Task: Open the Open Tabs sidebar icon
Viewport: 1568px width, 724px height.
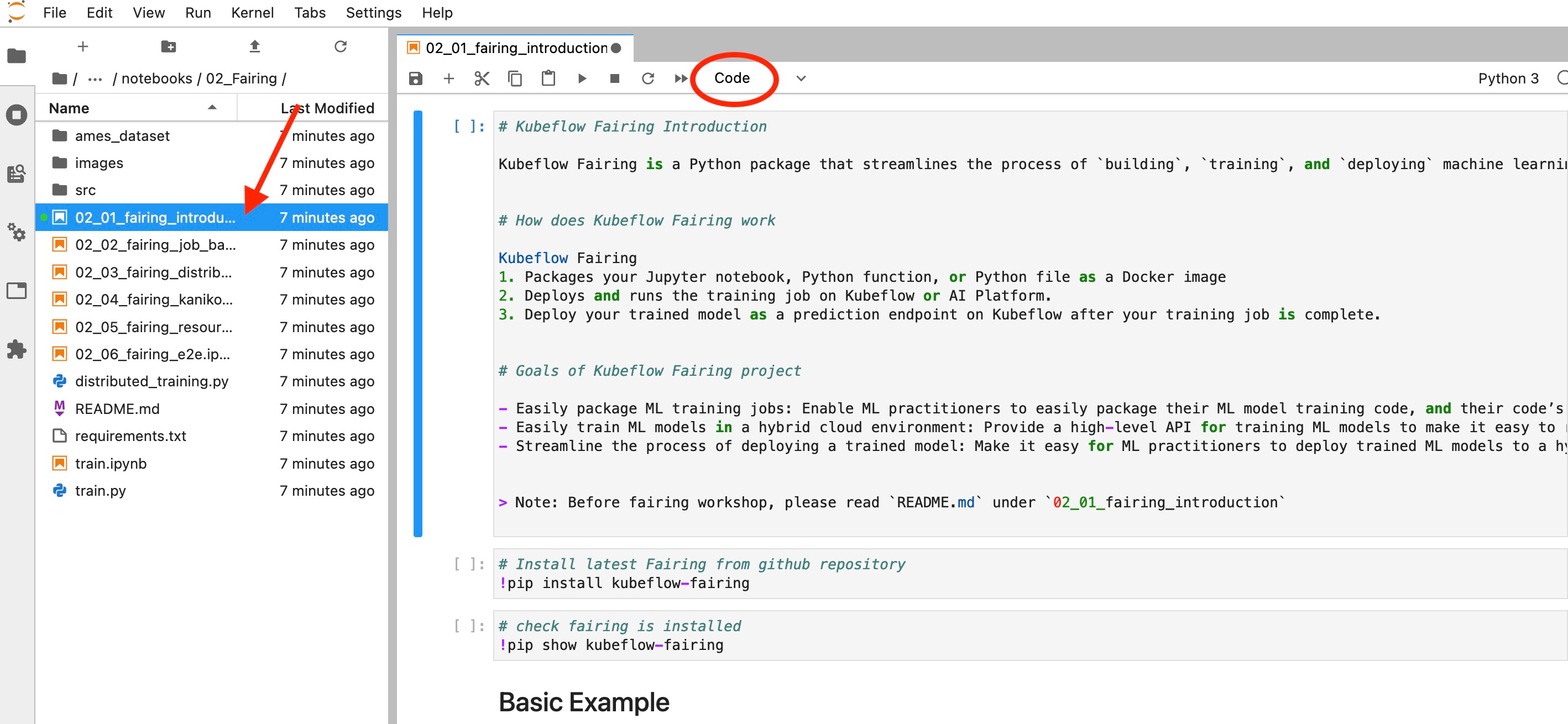Action: tap(17, 290)
